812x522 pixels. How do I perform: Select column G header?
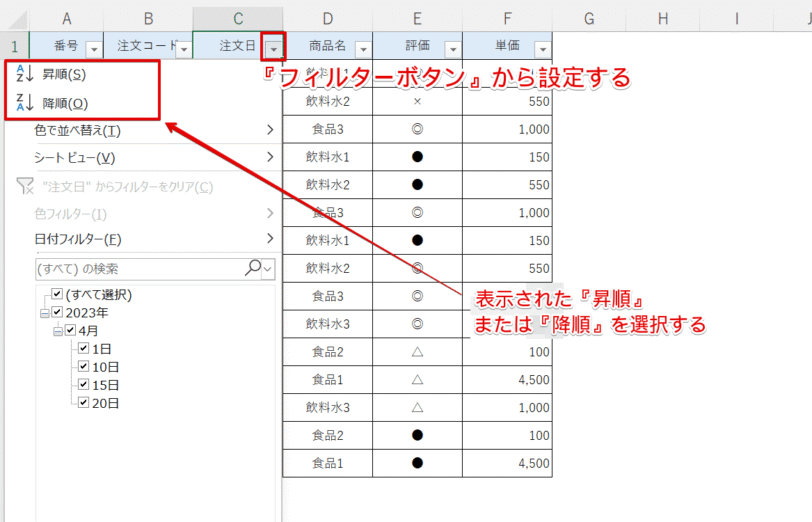coord(589,19)
